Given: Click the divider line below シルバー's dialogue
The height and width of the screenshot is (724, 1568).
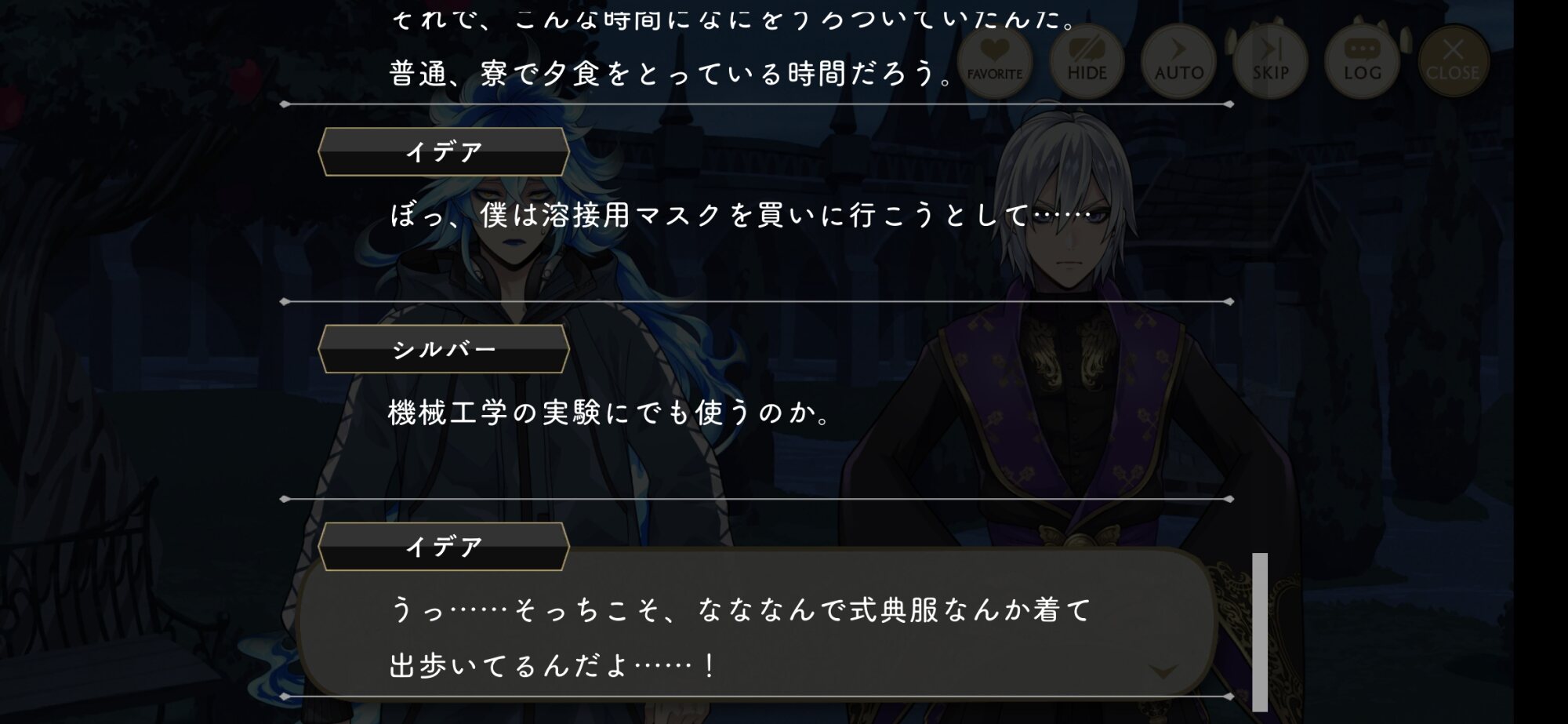Looking at the screenshot, I should (757, 499).
